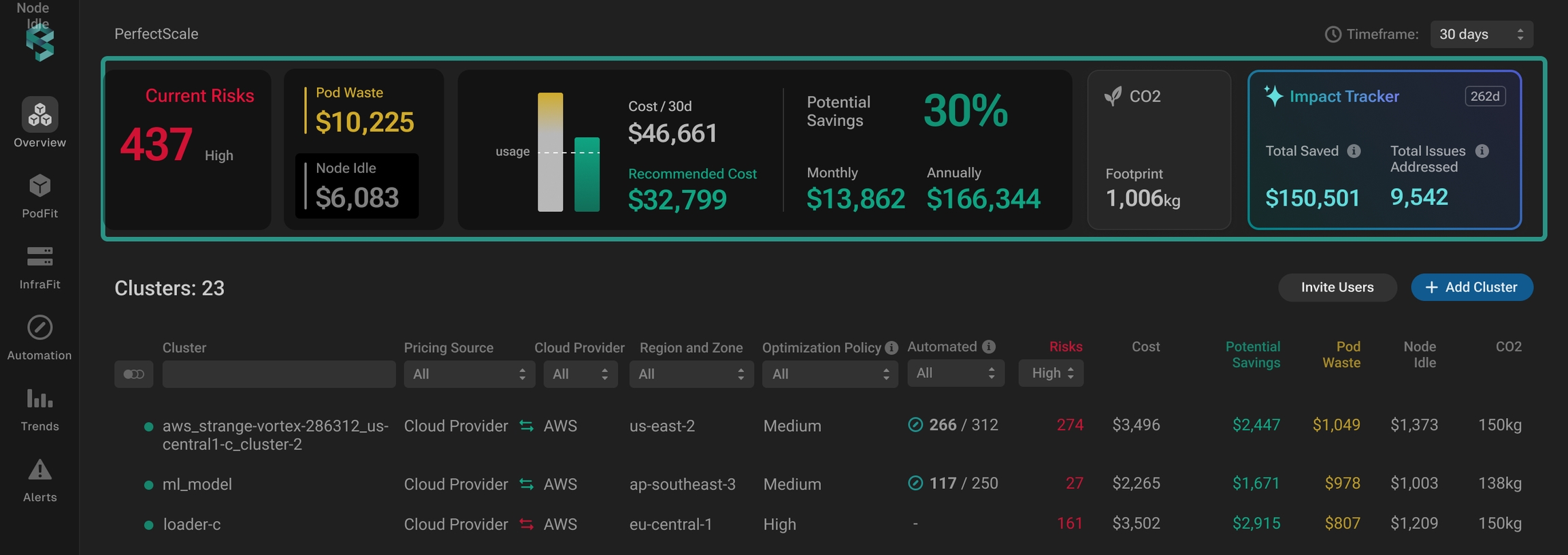Screen dimensions: 1568x555
Task: Click info icon next to Total Saved
Action: tap(1354, 151)
